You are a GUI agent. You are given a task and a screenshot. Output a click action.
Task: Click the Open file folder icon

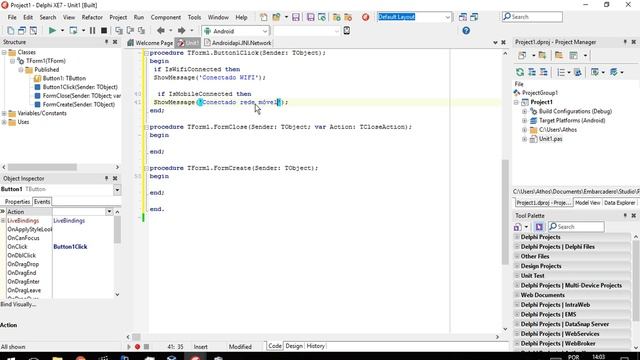click(x=276, y=17)
